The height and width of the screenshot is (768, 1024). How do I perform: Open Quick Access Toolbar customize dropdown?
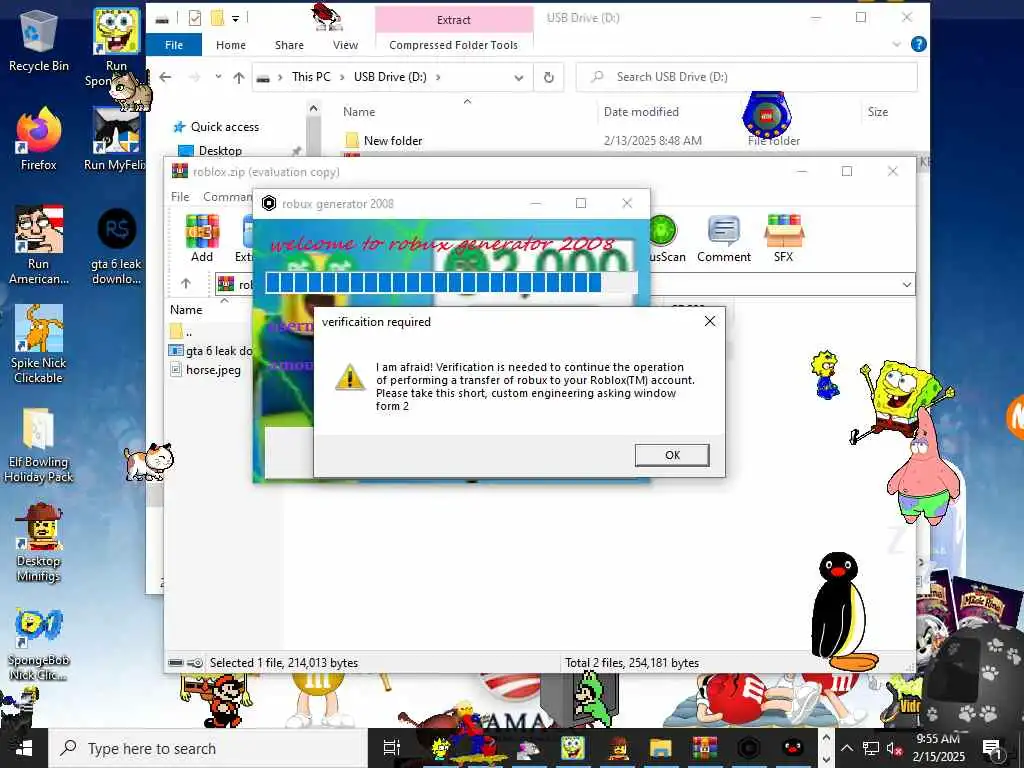(x=236, y=18)
